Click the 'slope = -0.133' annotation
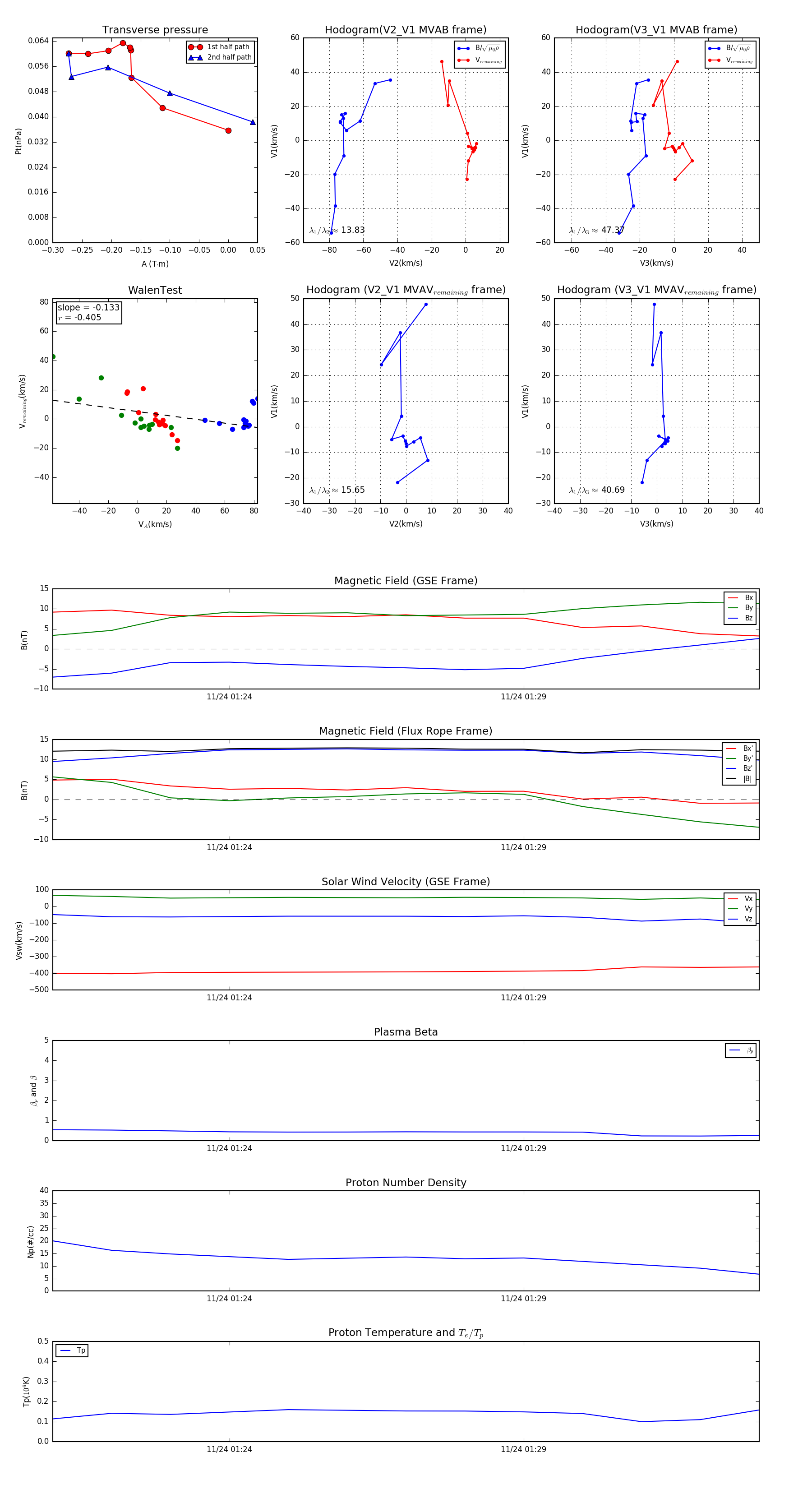This screenshot has width=812, height=1489. pyautogui.click(x=88, y=308)
